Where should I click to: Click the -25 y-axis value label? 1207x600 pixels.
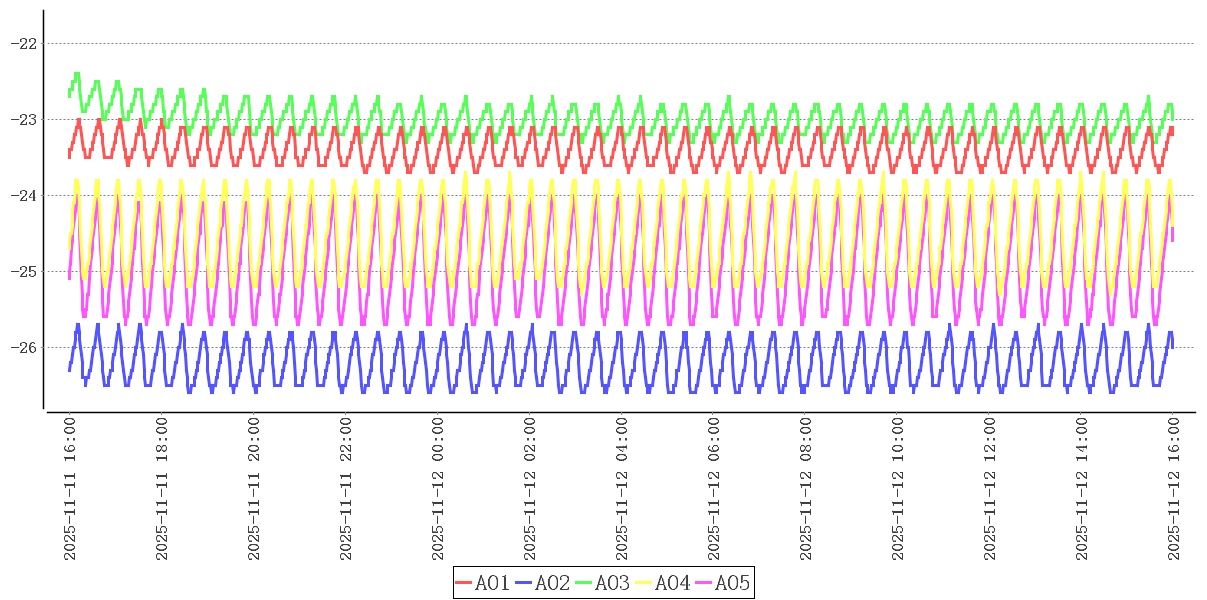[23, 271]
